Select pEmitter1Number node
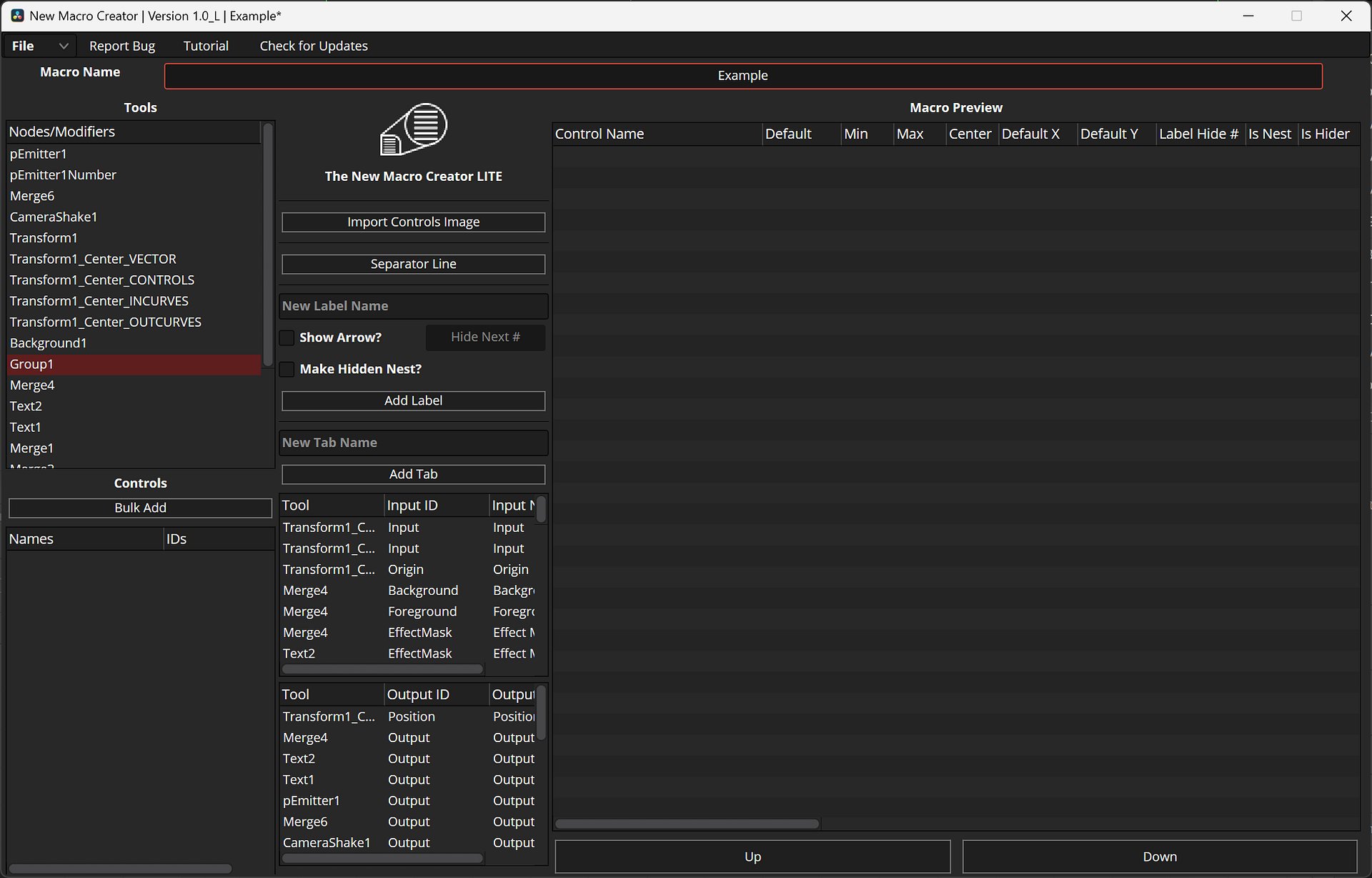 coord(134,175)
